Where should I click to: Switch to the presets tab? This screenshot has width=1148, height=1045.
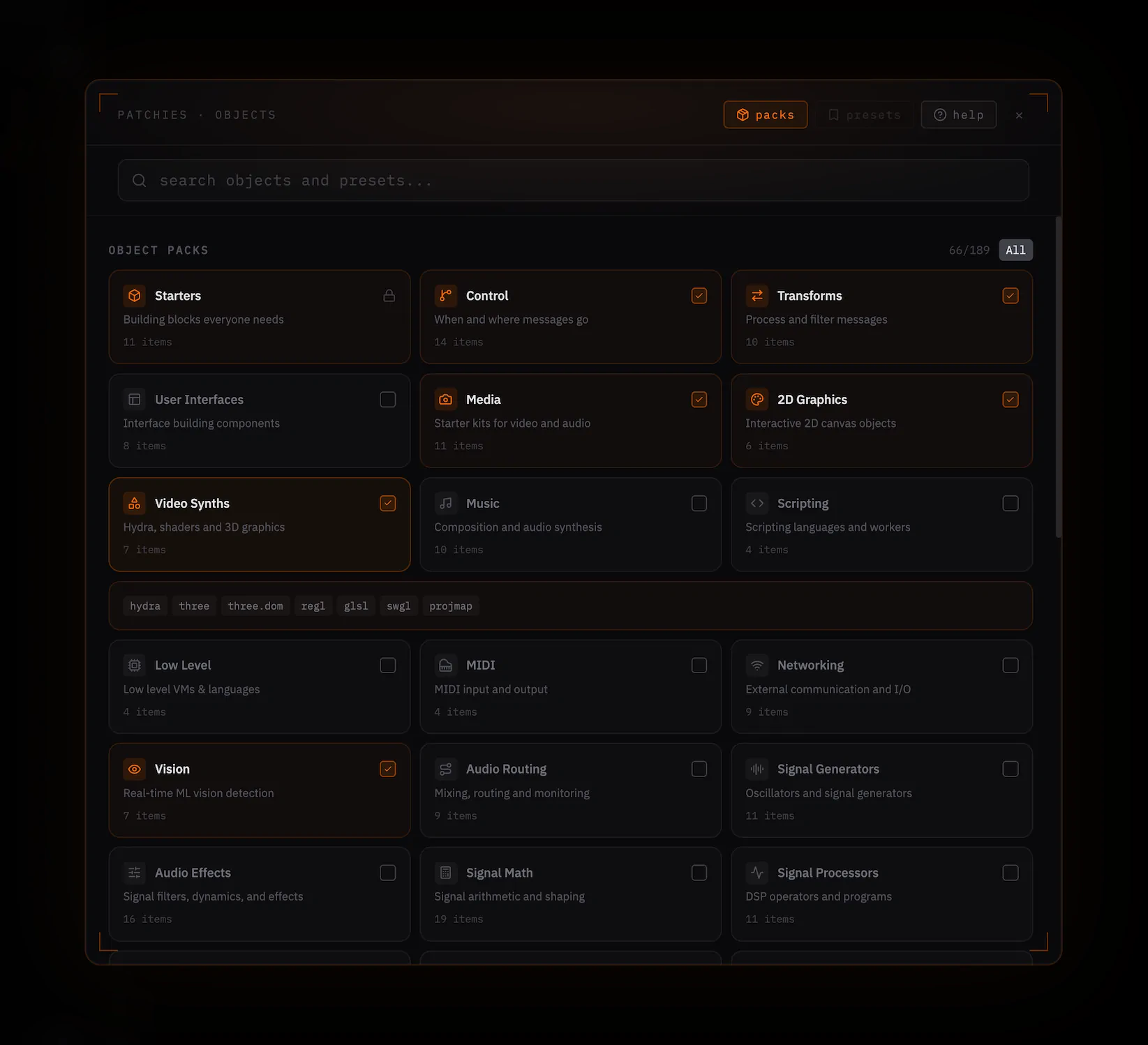pos(864,114)
